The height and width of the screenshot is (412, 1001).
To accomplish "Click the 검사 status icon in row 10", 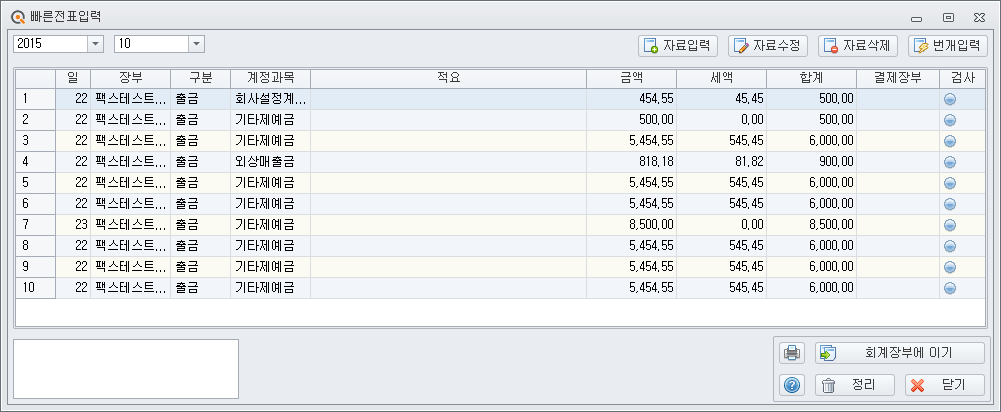I will (949, 289).
